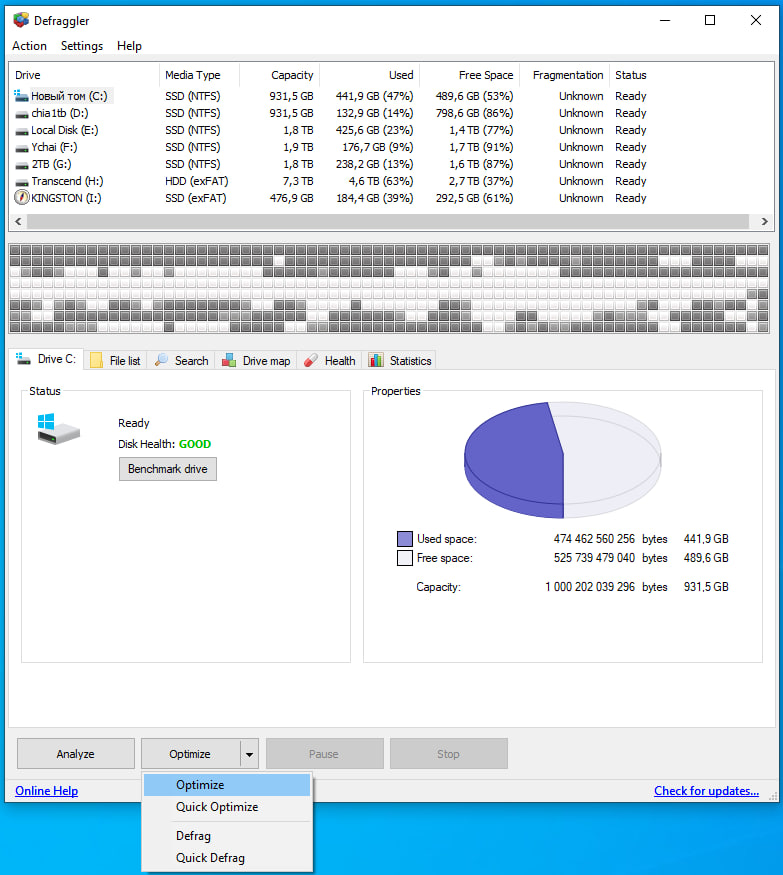Sort by the Fragmentation column header
783x875 pixels.
point(565,75)
